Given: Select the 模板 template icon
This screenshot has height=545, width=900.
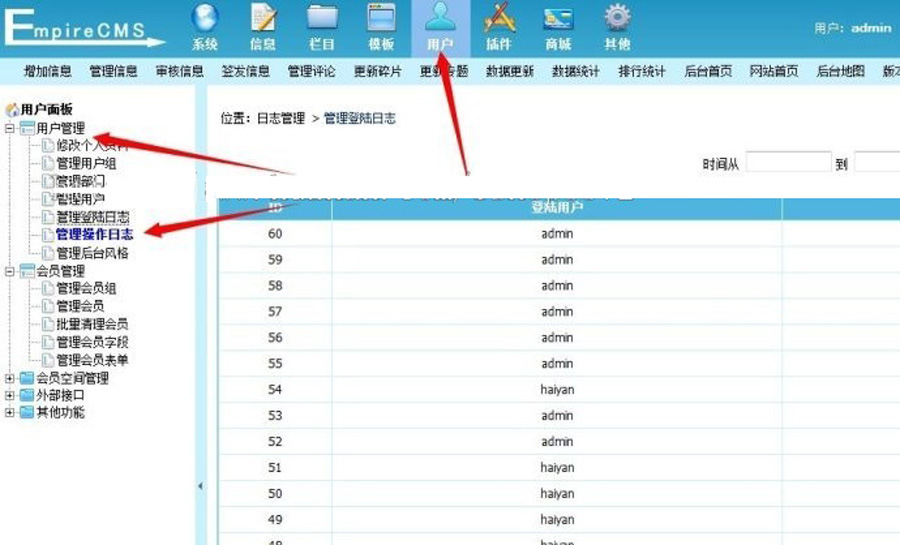Looking at the screenshot, I should point(381,18).
